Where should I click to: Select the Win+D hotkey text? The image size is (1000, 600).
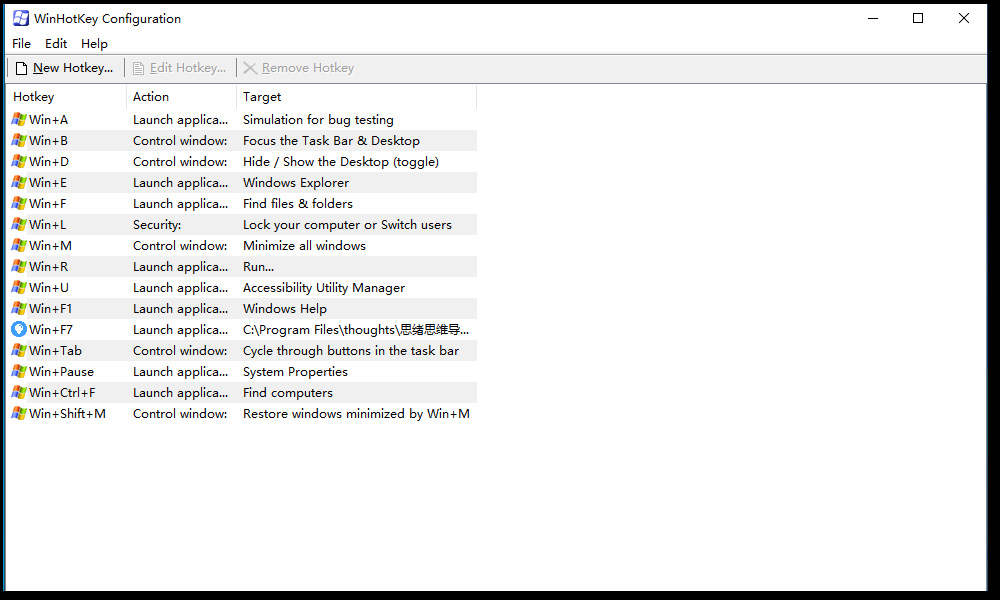pos(49,161)
